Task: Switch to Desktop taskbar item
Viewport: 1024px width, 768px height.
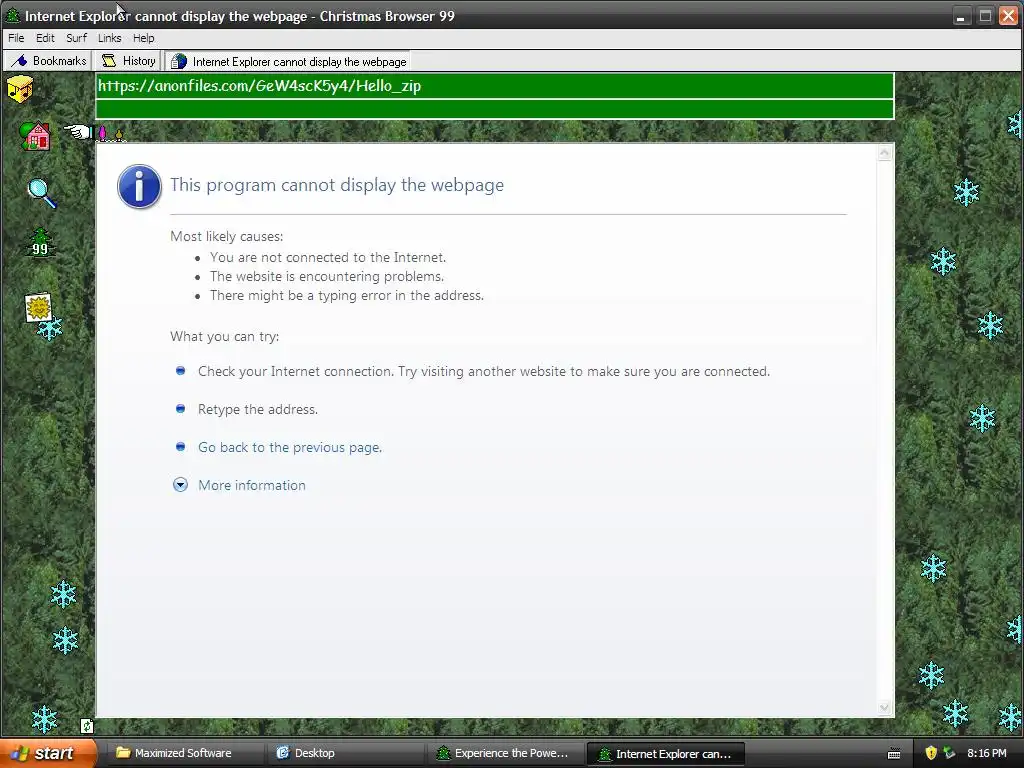Action: coord(344,753)
